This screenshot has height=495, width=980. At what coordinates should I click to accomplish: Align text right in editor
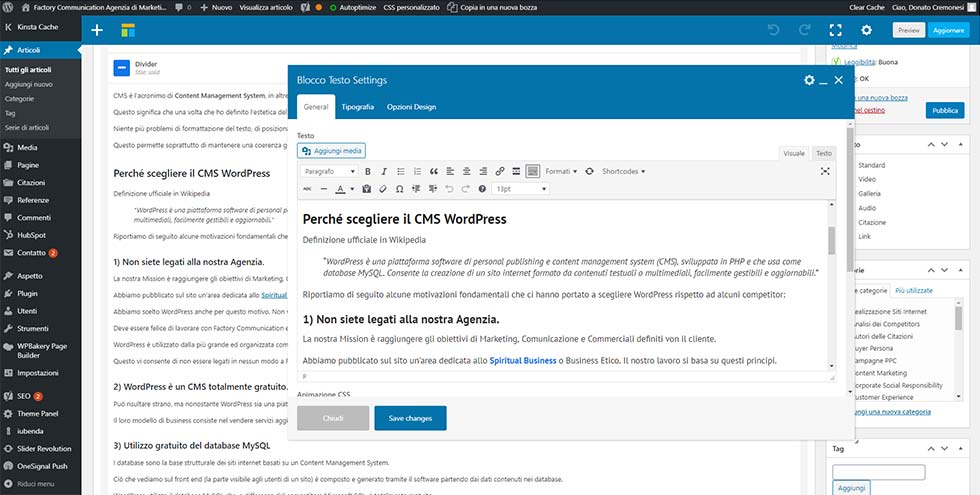click(483, 171)
